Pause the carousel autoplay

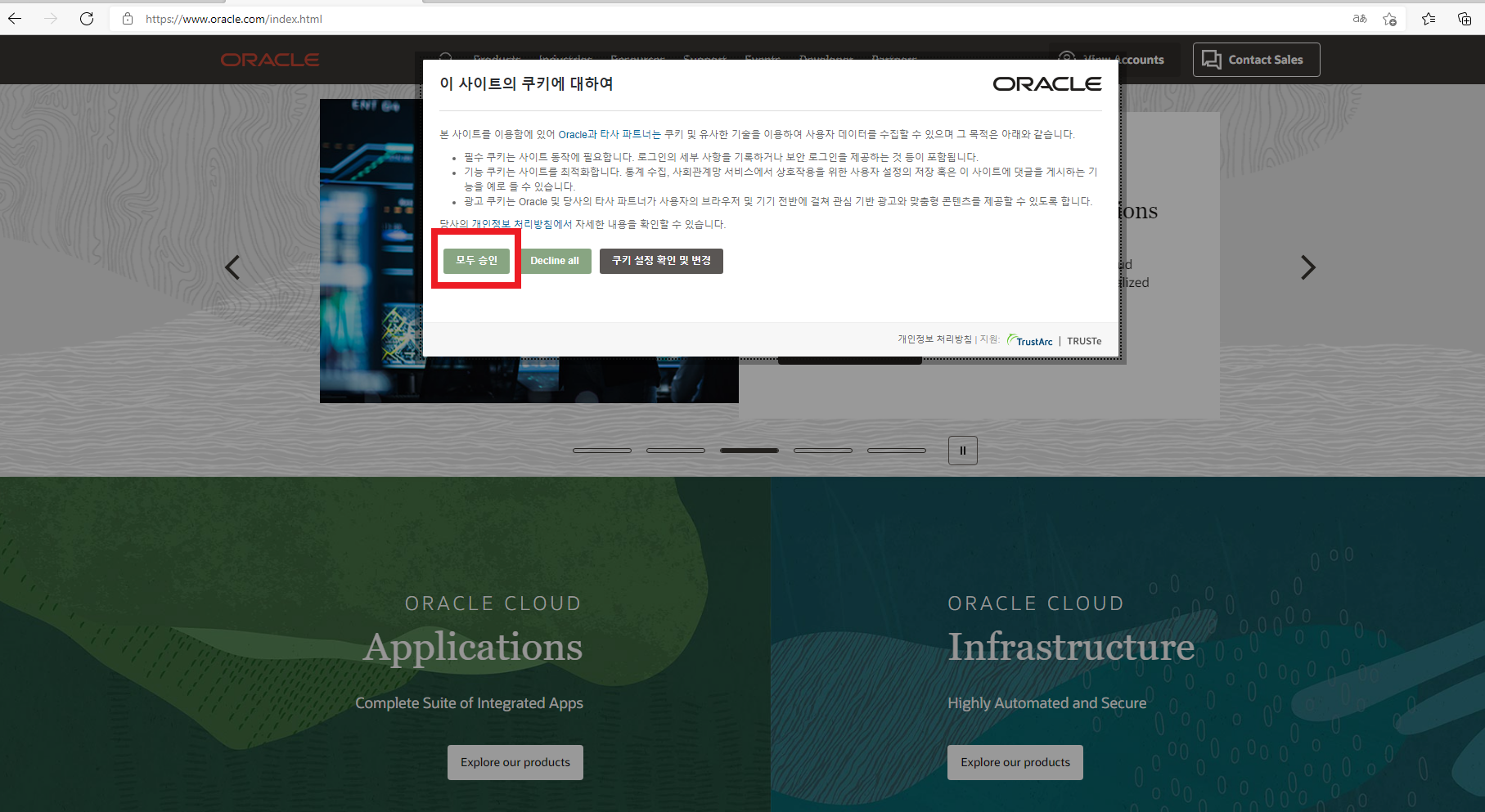(x=963, y=451)
